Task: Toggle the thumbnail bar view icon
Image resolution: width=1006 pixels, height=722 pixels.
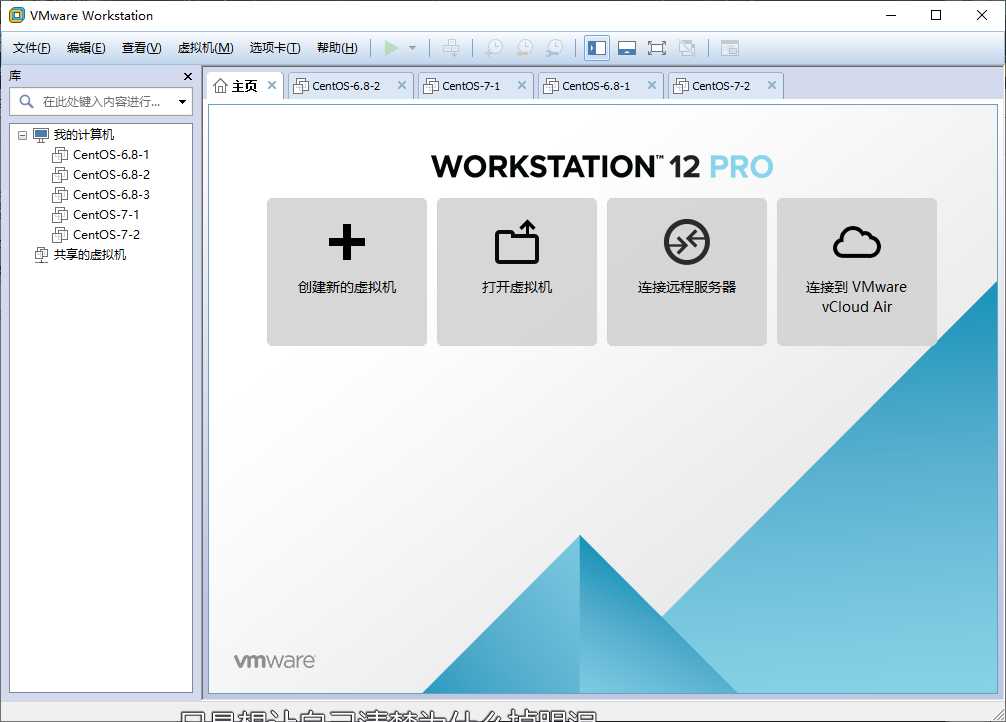Action: coord(627,48)
